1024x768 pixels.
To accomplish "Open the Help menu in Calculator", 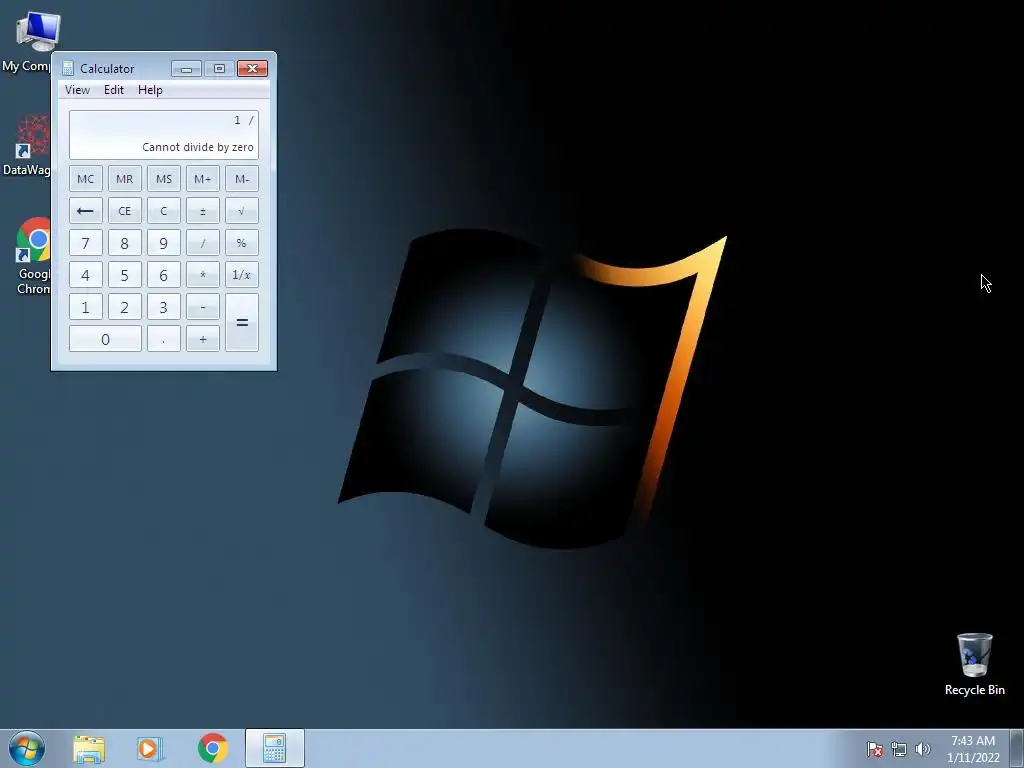I will tap(150, 90).
